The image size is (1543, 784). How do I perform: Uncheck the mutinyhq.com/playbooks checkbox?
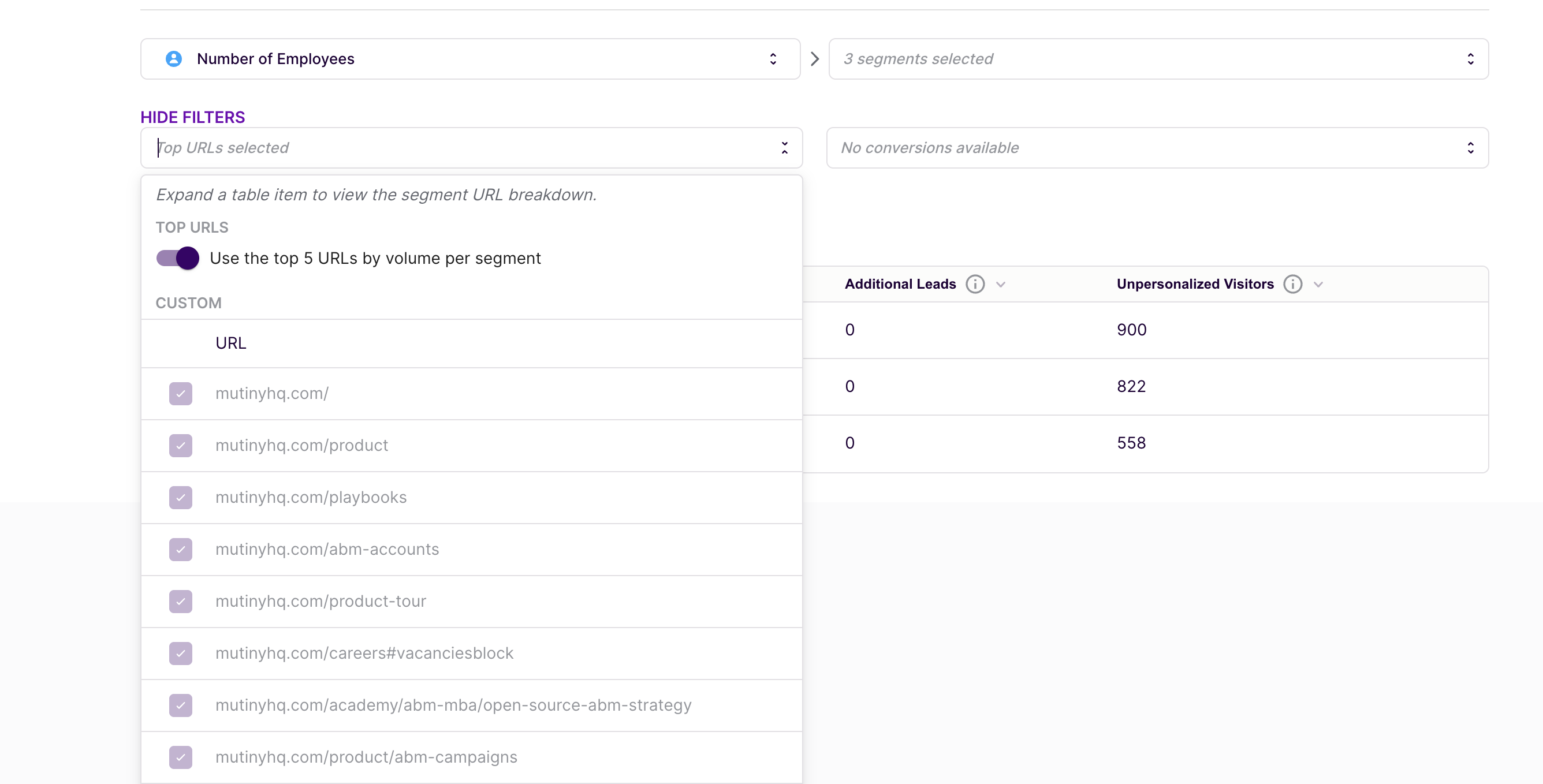[x=180, y=497]
